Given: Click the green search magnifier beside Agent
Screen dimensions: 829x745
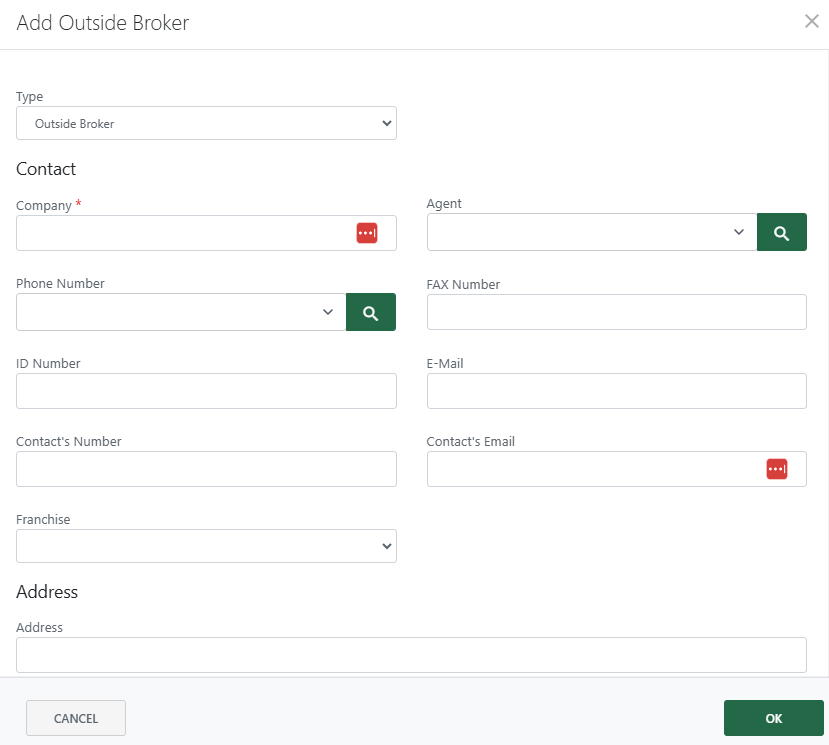Looking at the screenshot, I should (x=781, y=231).
